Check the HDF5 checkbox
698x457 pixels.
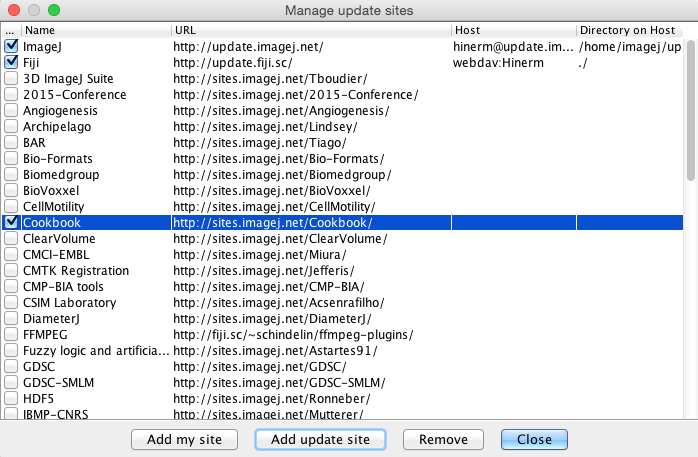tap(11, 399)
